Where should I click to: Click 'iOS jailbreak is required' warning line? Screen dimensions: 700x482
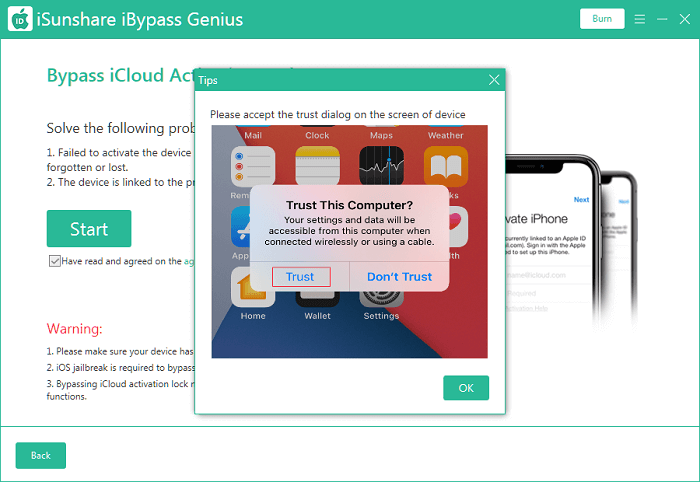click(121, 367)
